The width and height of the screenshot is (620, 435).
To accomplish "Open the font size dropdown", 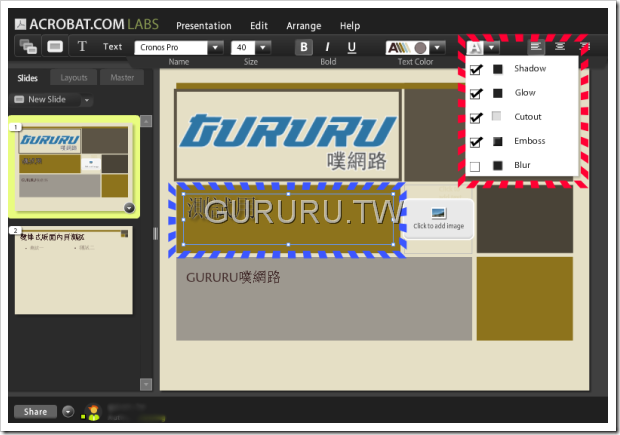I will (263, 47).
